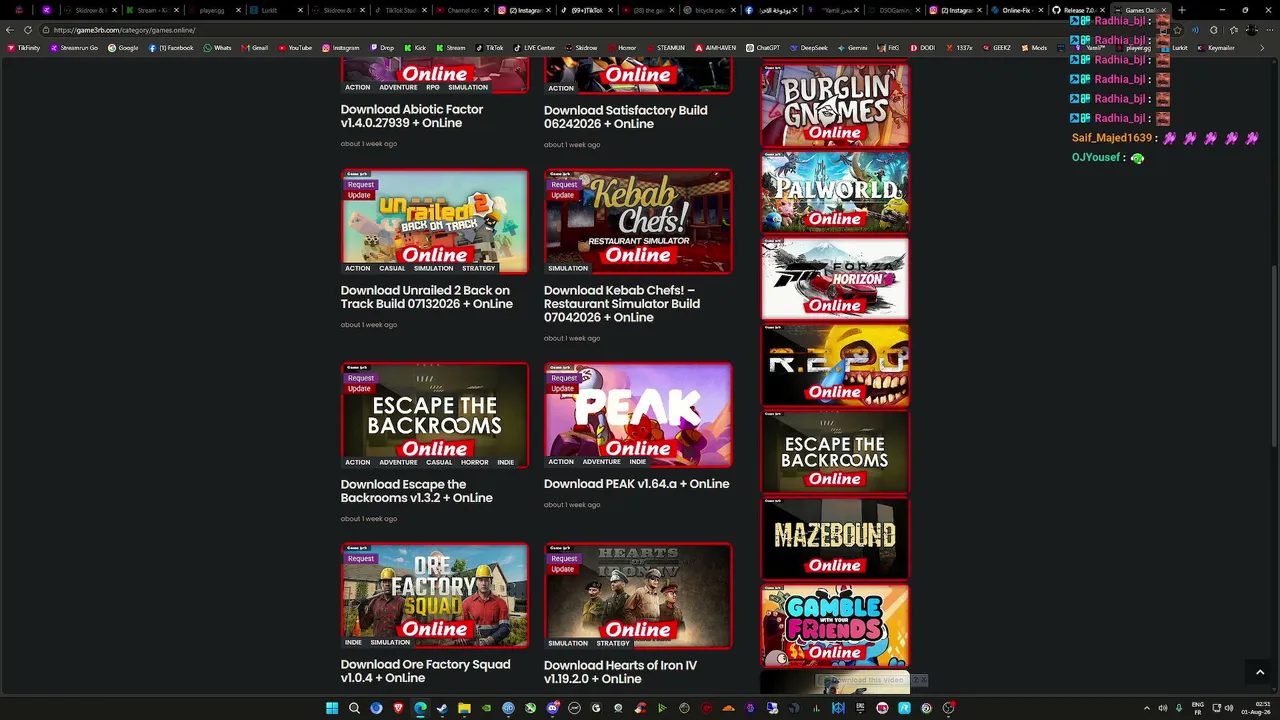Open the Mazebound sidebar thumbnail

(835, 538)
